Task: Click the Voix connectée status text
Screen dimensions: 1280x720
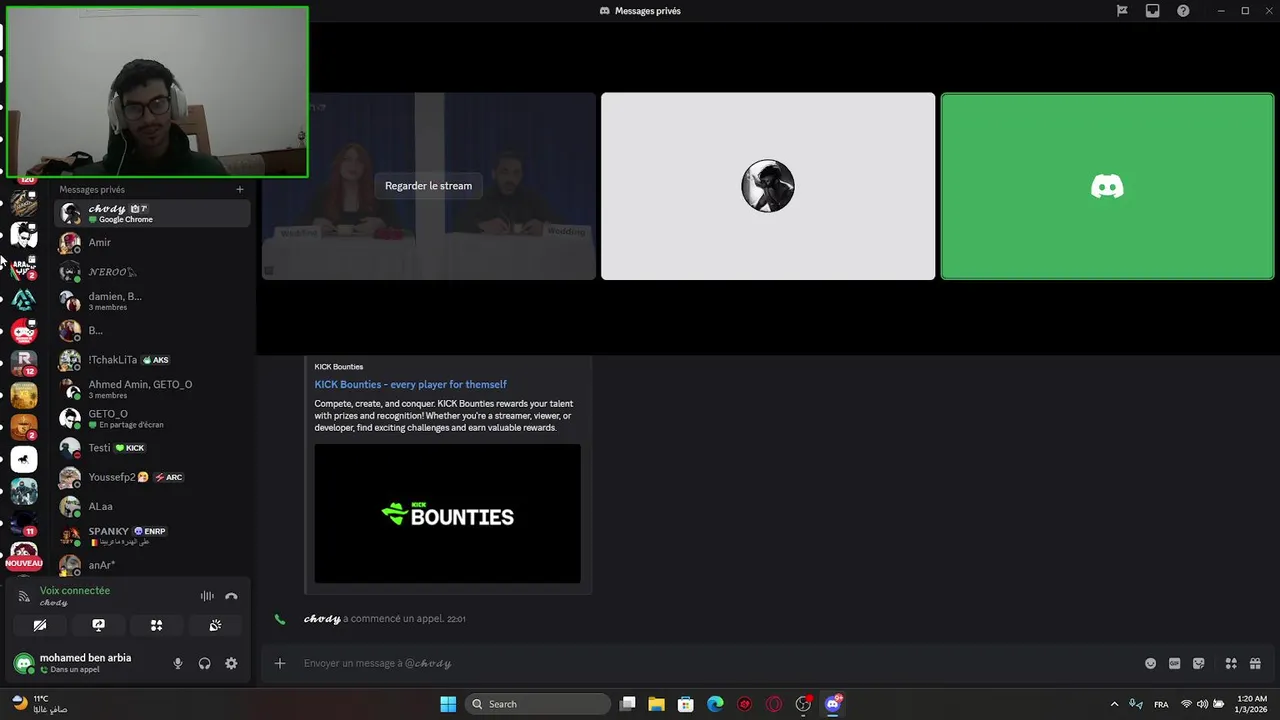Action: pyautogui.click(x=75, y=590)
